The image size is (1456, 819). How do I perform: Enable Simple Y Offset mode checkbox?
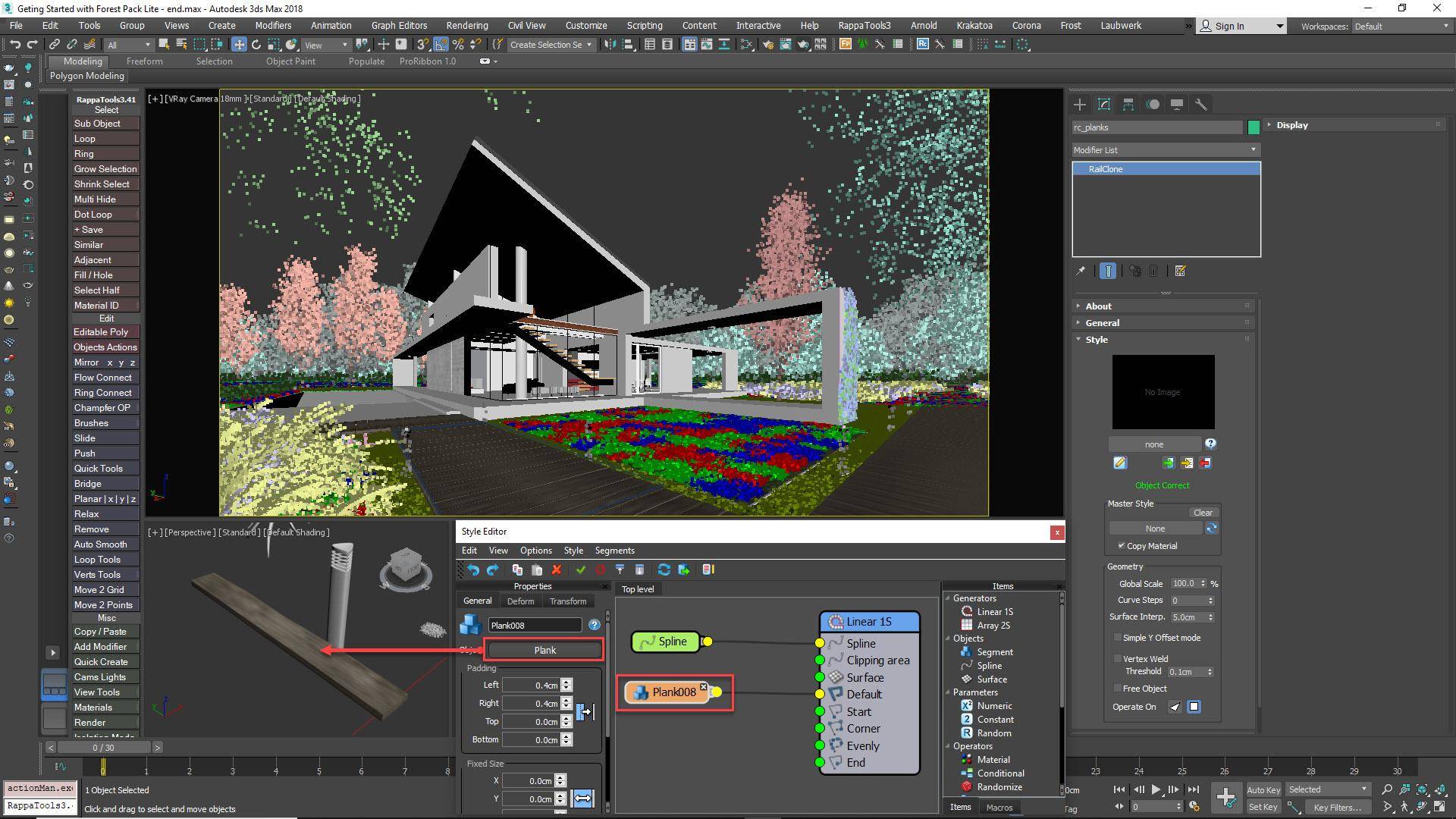(1118, 638)
